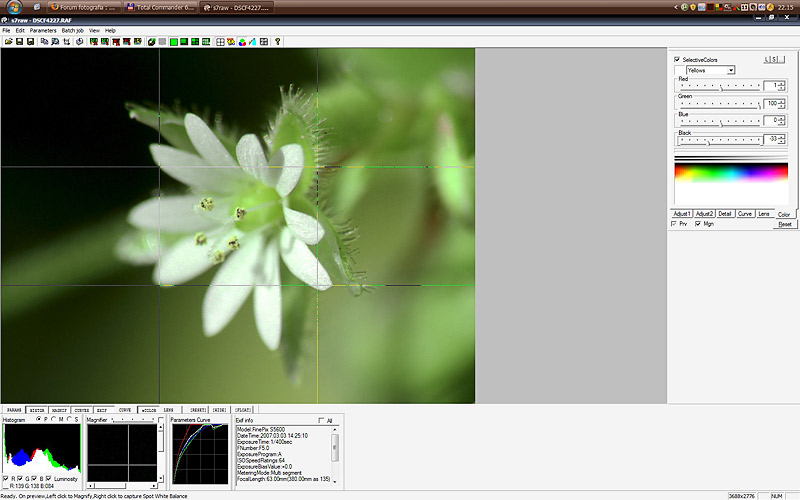Click the help question mark icon
Image resolution: width=800 pixels, height=500 pixels.
(x=278, y=42)
